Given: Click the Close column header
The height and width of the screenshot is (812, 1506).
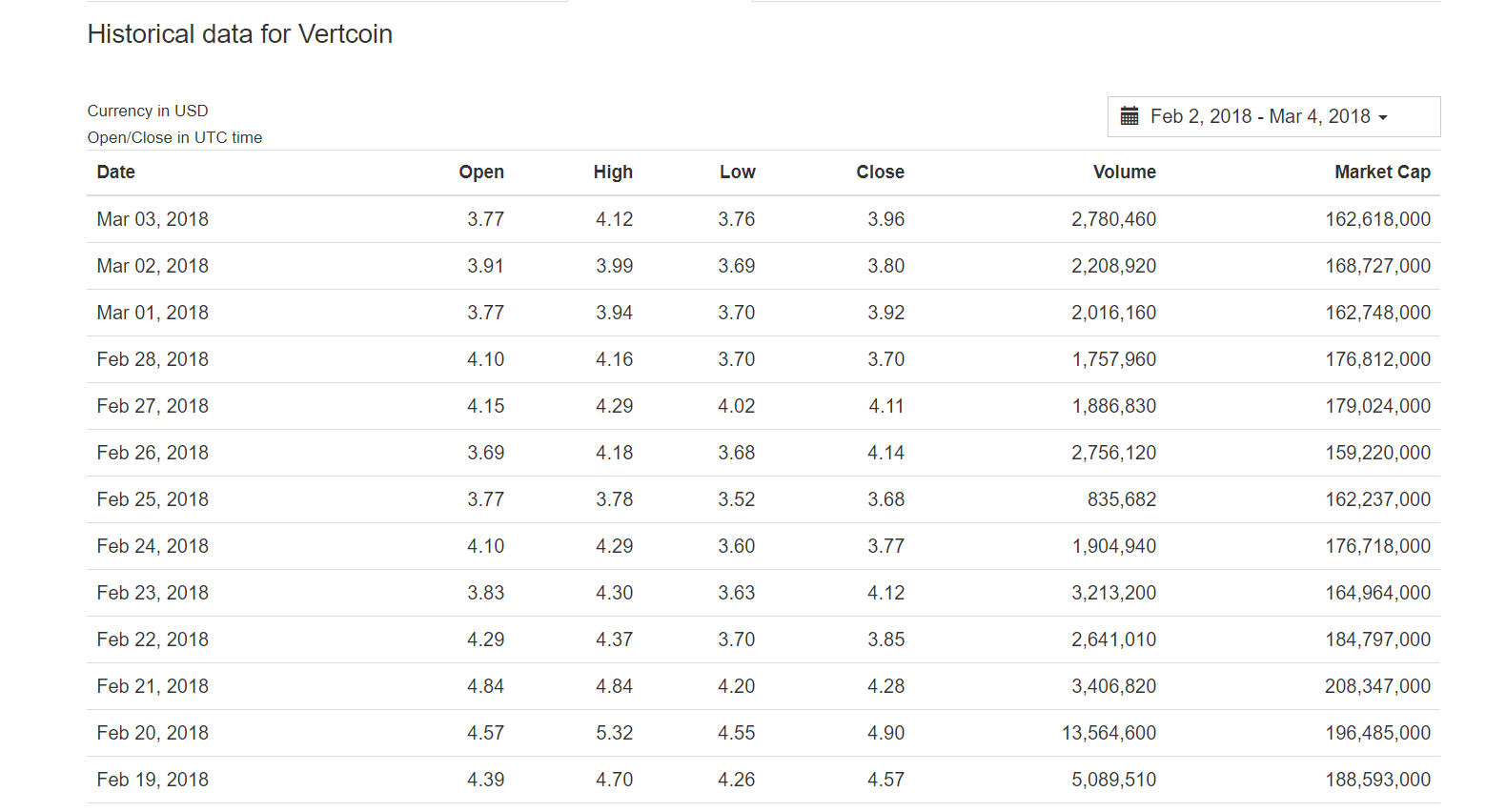Looking at the screenshot, I should [x=881, y=172].
